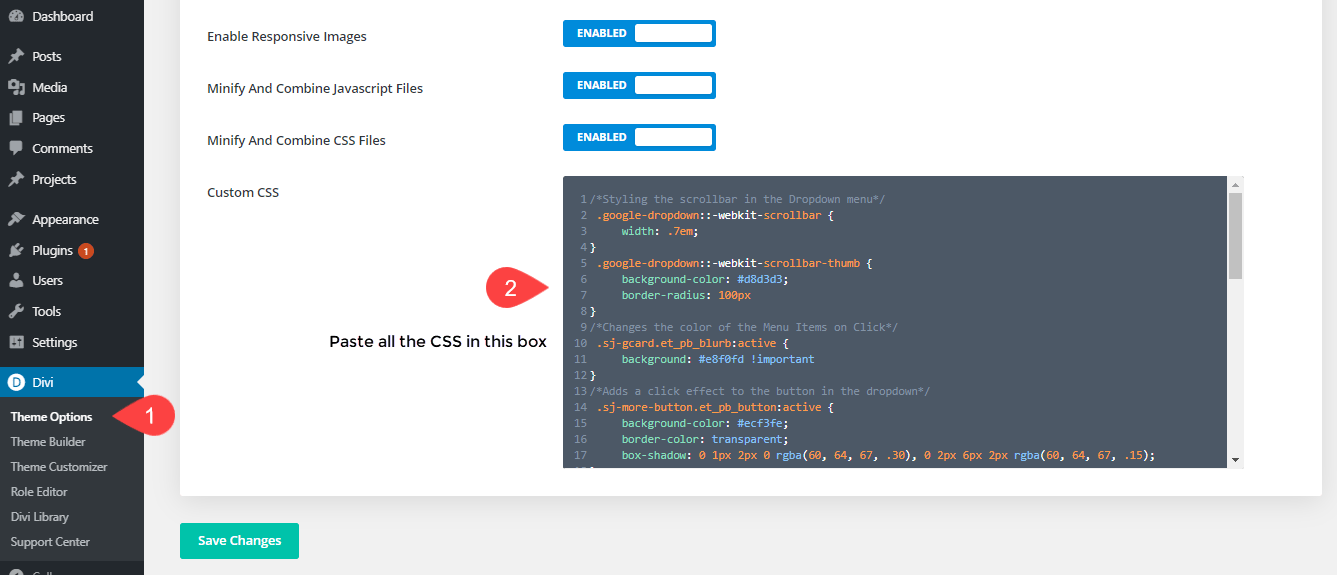Toggle Minify And Combine CSS Files switch
1337x575 pixels.
(x=639, y=137)
